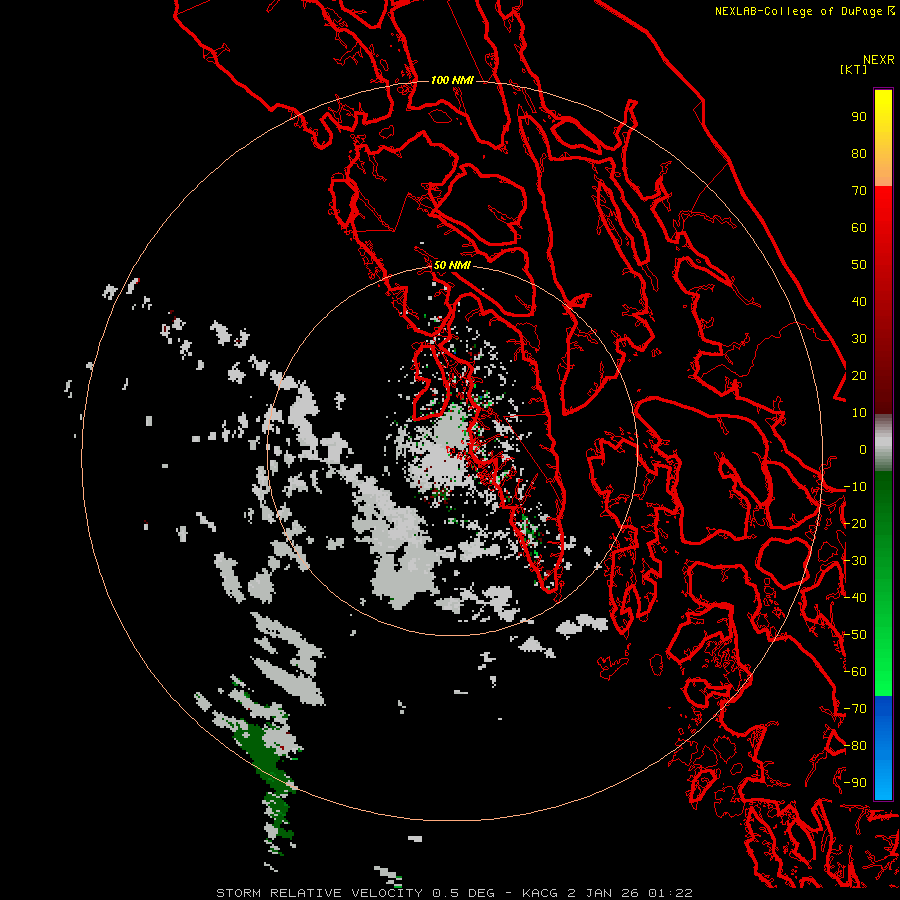Screen dimensions: 900x900
Task: Click the gray zero-velocity segment of the color bar
Action: point(883,443)
